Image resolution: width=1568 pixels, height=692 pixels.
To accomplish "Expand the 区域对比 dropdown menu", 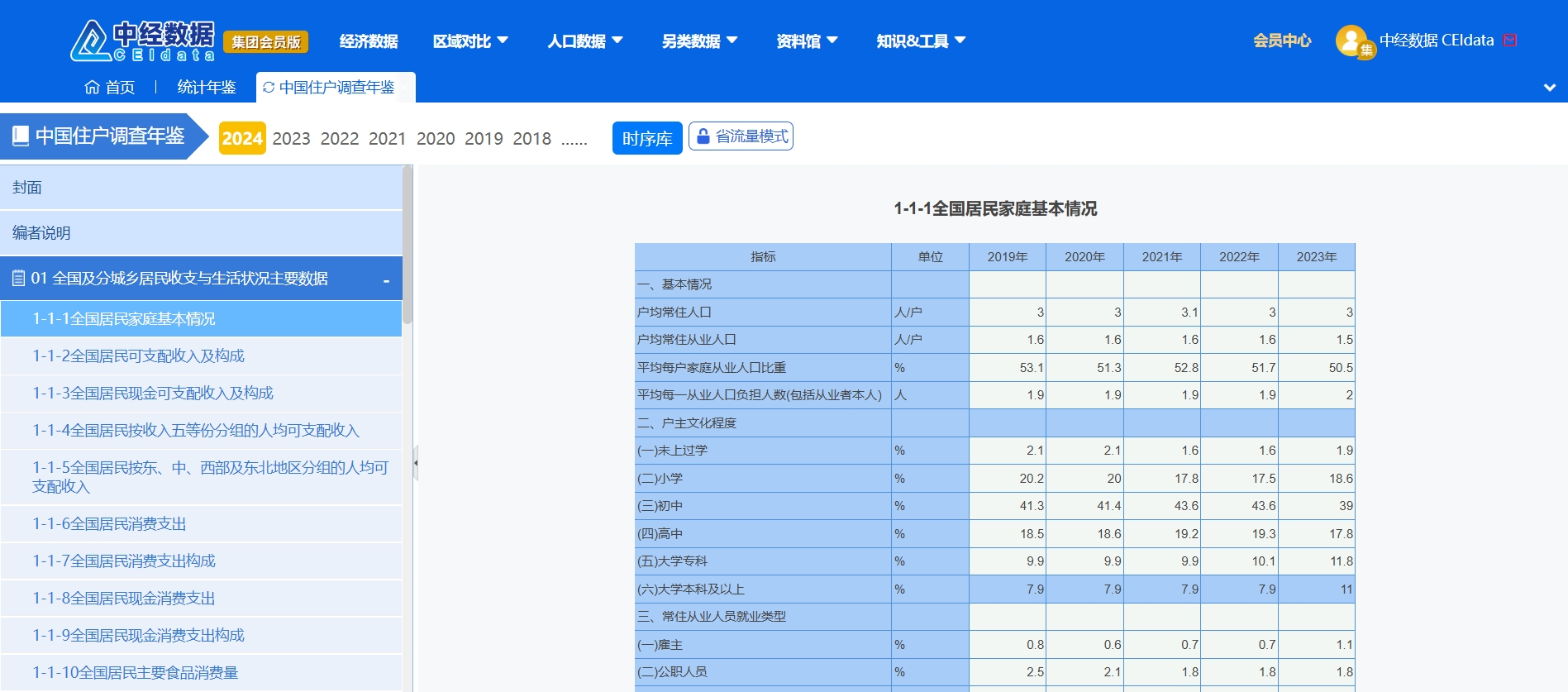I will (470, 41).
